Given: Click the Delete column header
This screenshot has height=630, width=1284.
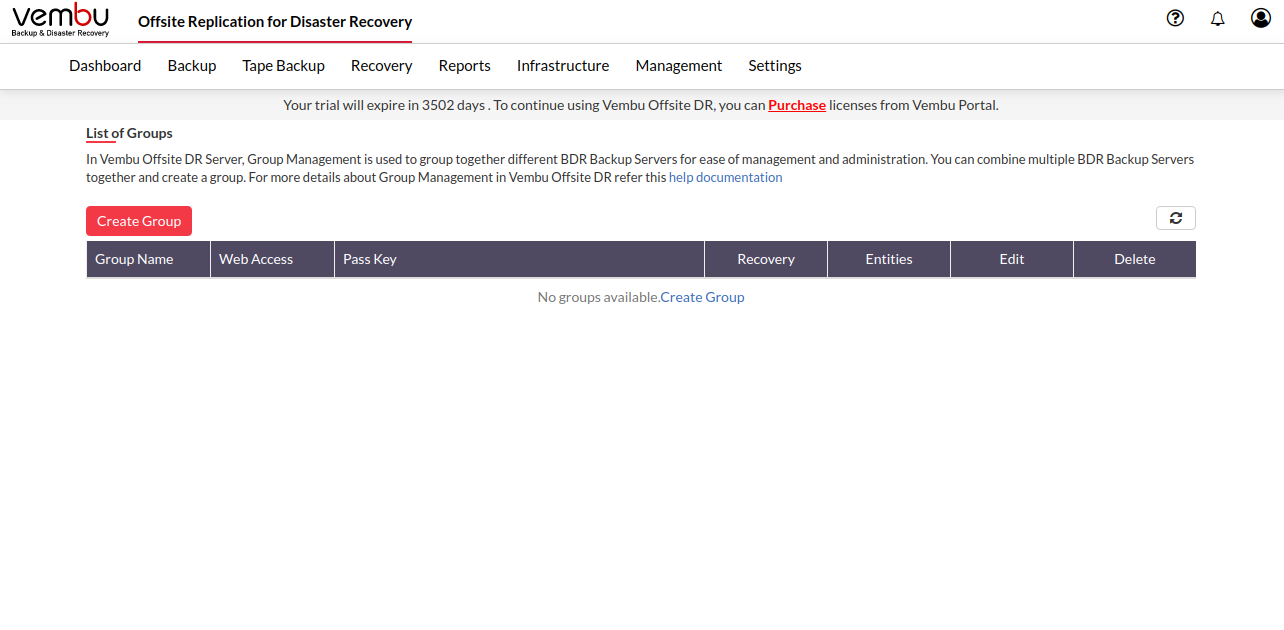Looking at the screenshot, I should [1135, 259].
